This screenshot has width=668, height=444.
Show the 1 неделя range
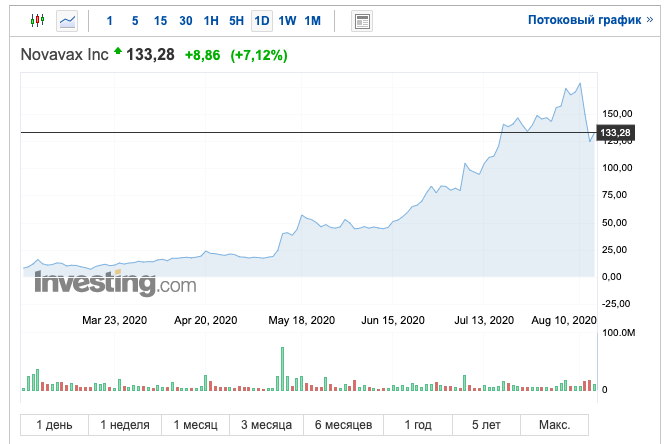(125, 425)
